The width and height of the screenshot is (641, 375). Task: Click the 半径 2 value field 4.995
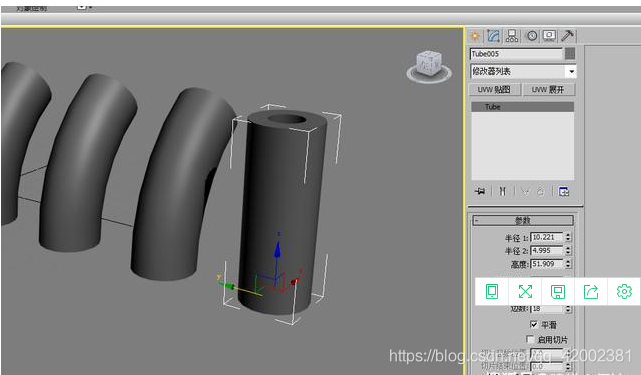[547, 250]
